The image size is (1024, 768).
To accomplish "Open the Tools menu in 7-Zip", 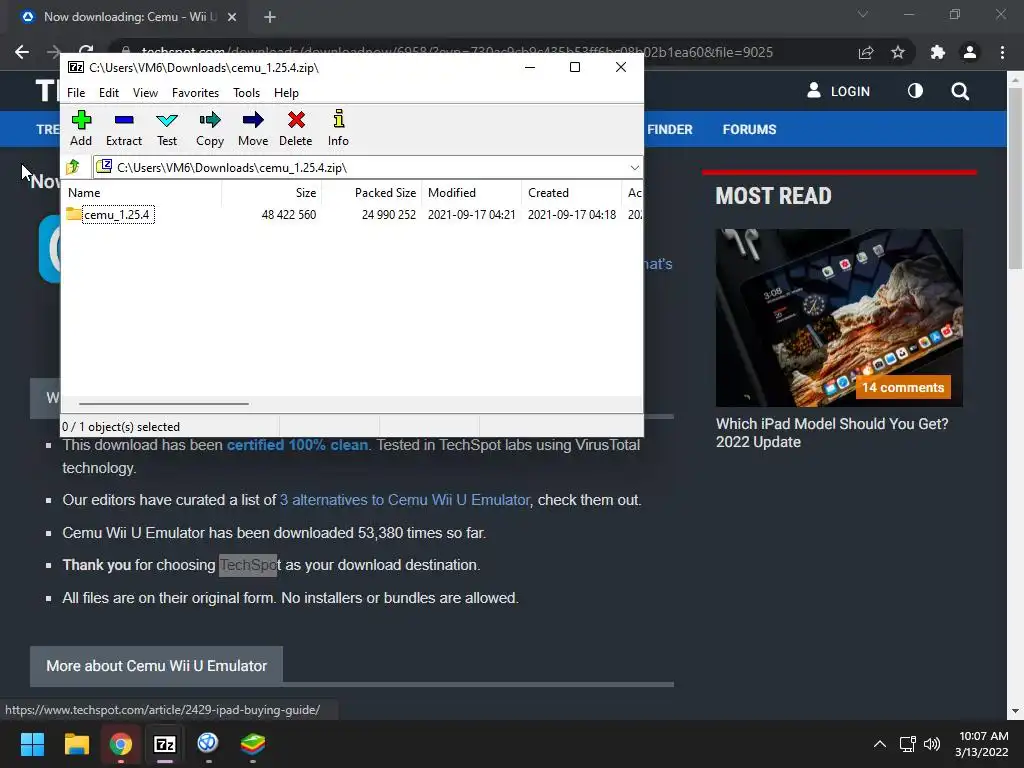I will pos(246,93).
